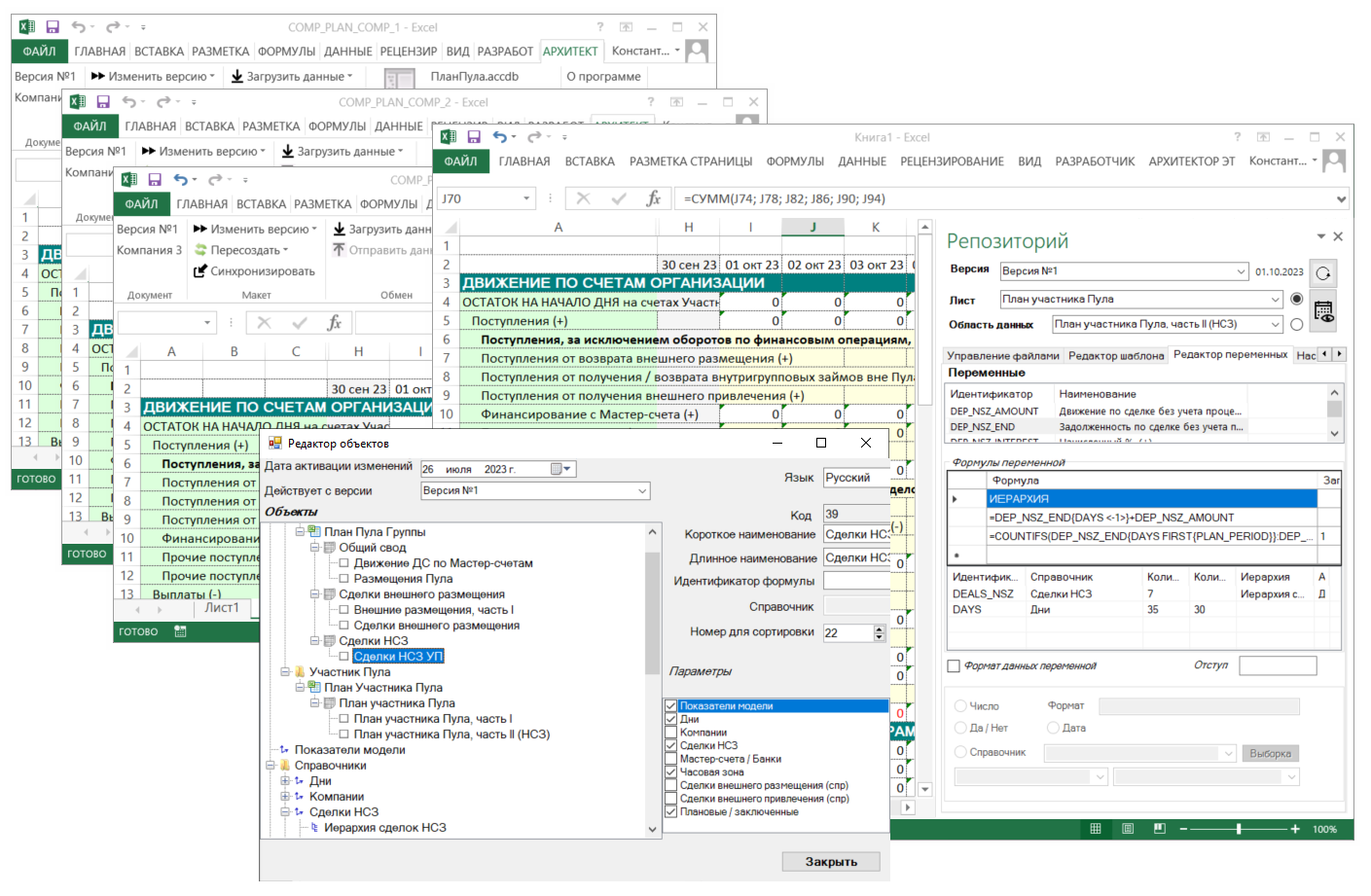The height and width of the screenshot is (896, 1371).
Task: Click the Выборка button in the Репозиторий panel
Action: coord(1271,753)
